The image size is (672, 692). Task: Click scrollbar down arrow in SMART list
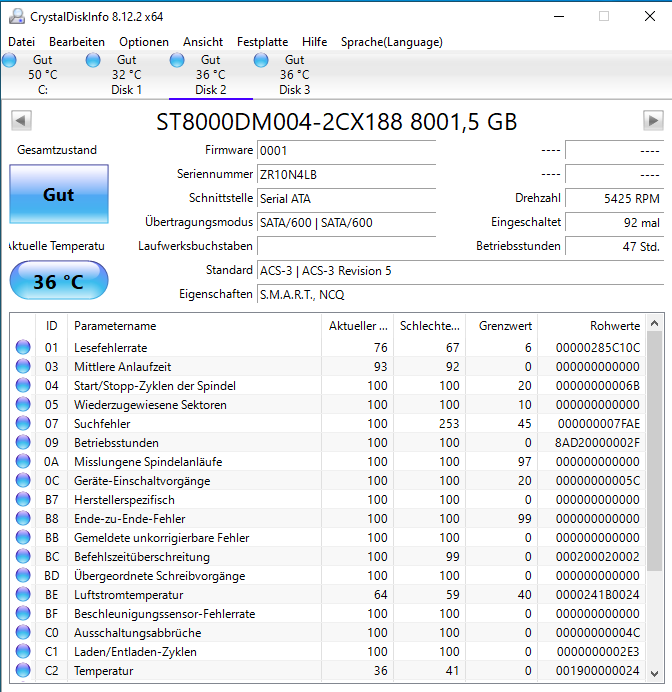pyautogui.click(x=654, y=673)
